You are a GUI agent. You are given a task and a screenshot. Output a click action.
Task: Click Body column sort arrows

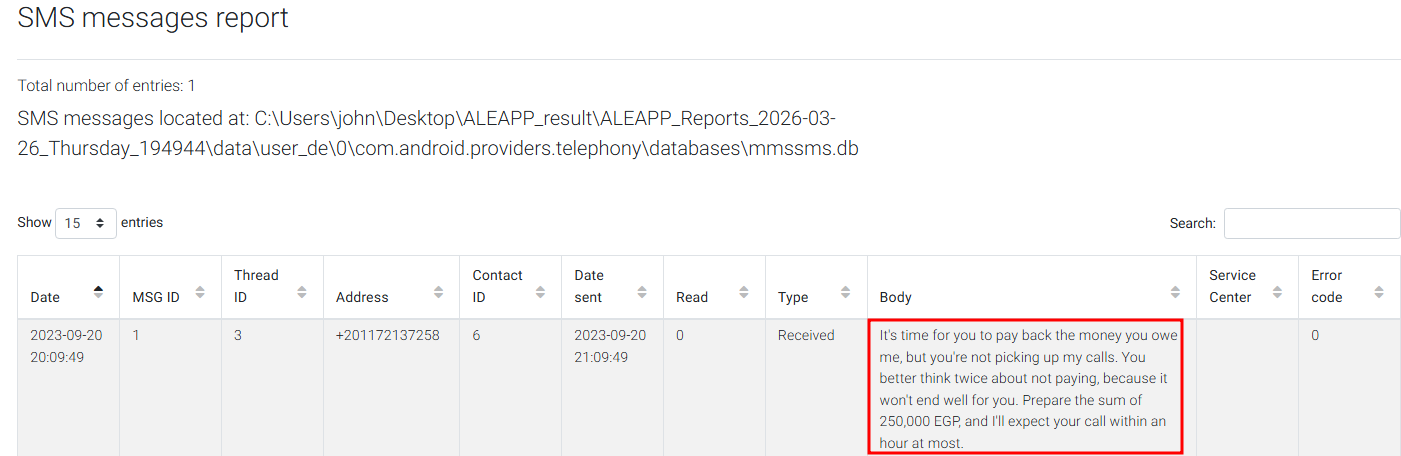[x=1175, y=292]
